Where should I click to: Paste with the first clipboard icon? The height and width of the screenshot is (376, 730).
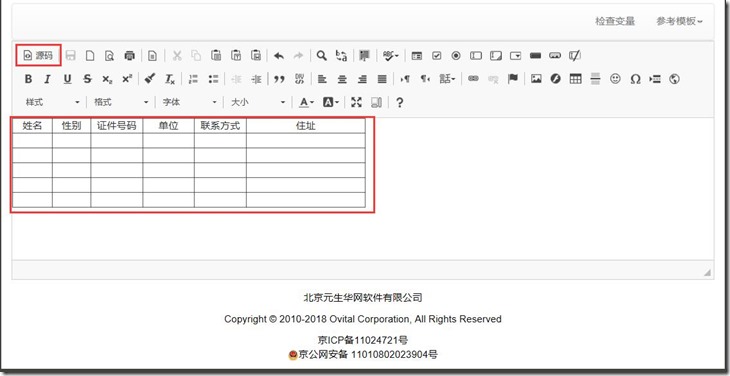[x=216, y=55]
